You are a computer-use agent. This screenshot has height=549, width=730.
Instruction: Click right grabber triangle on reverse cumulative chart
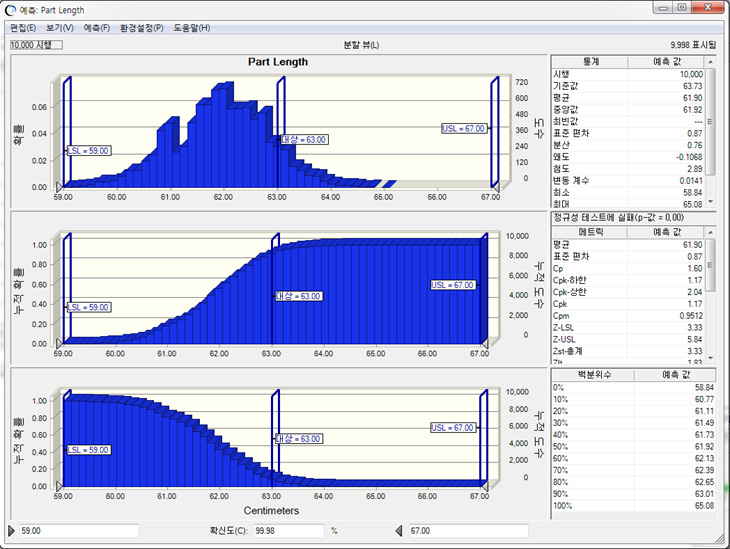(485, 486)
